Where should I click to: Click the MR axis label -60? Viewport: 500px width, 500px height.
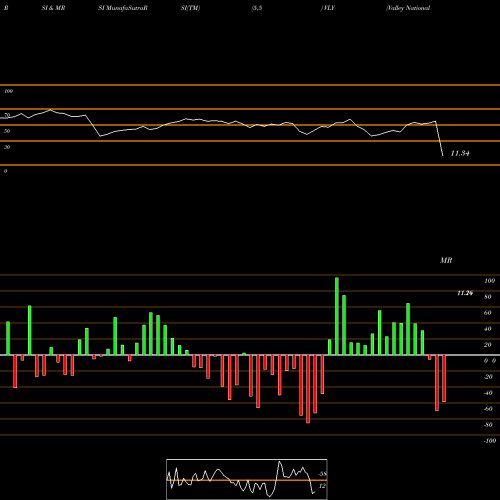[488, 409]
